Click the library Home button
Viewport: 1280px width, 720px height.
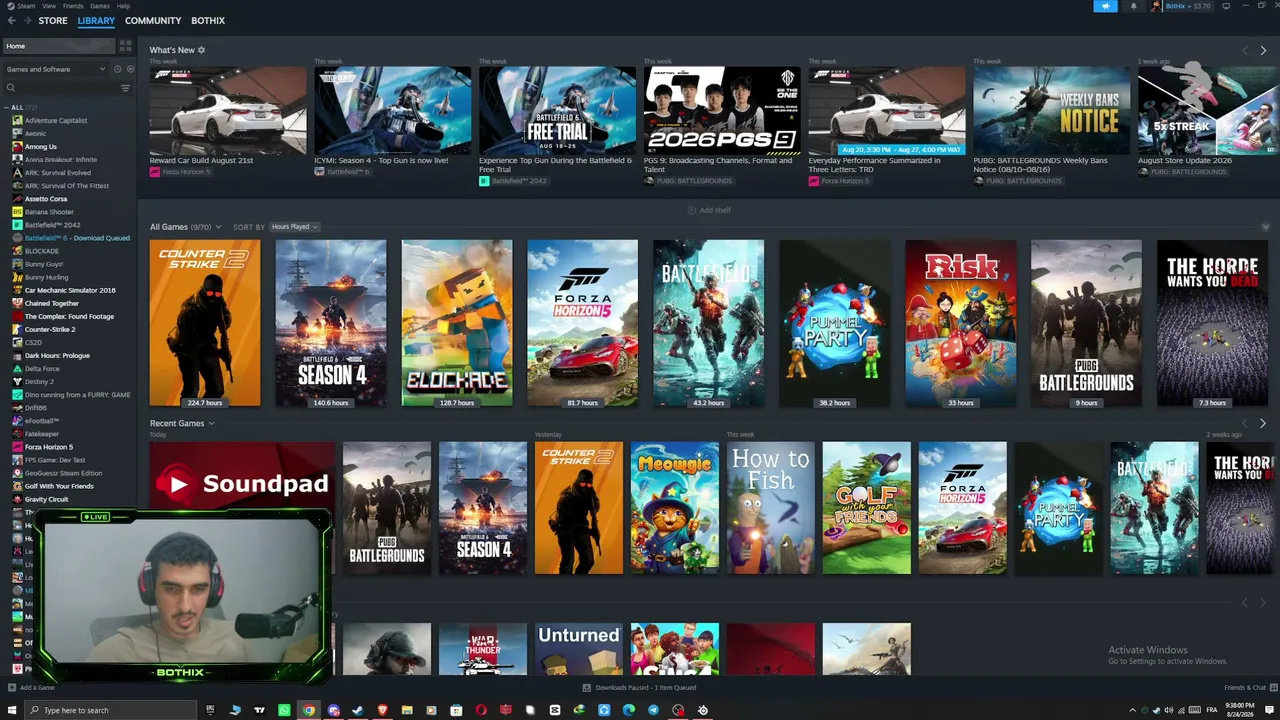pyautogui.click(x=58, y=46)
